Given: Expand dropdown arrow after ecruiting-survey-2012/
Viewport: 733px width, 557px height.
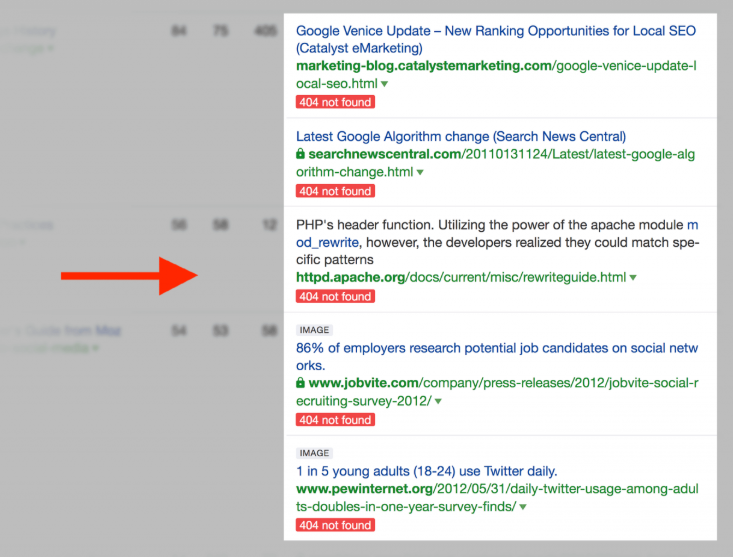Looking at the screenshot, I should [438, 401].
